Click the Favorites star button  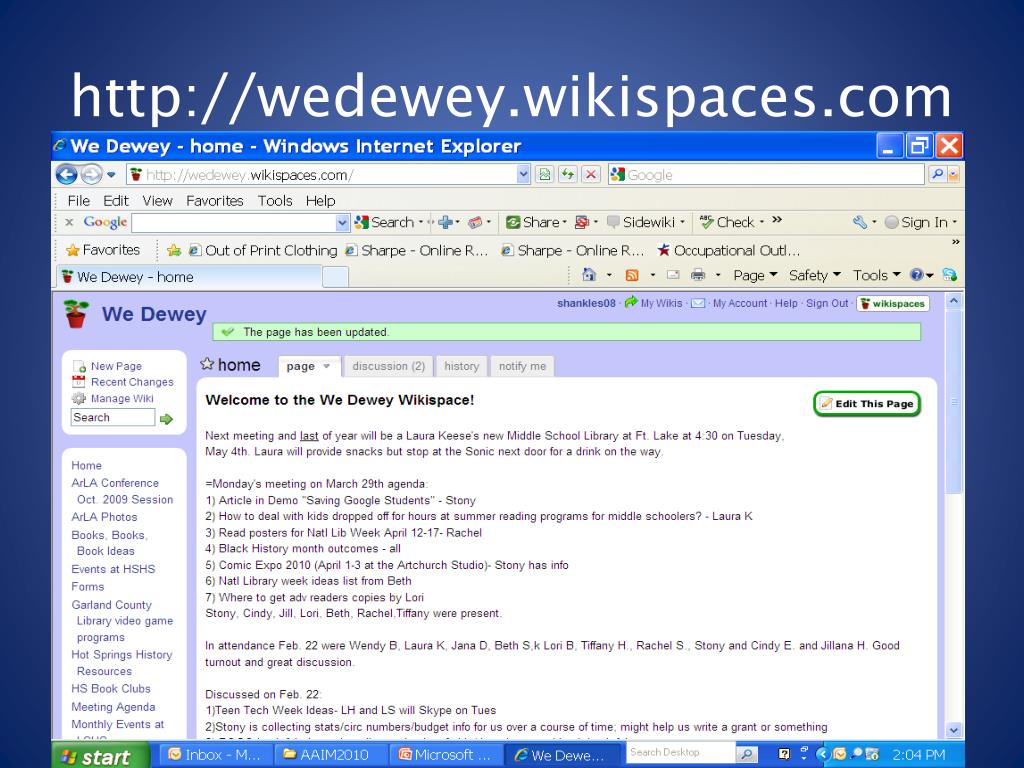[x=103, y=250]
